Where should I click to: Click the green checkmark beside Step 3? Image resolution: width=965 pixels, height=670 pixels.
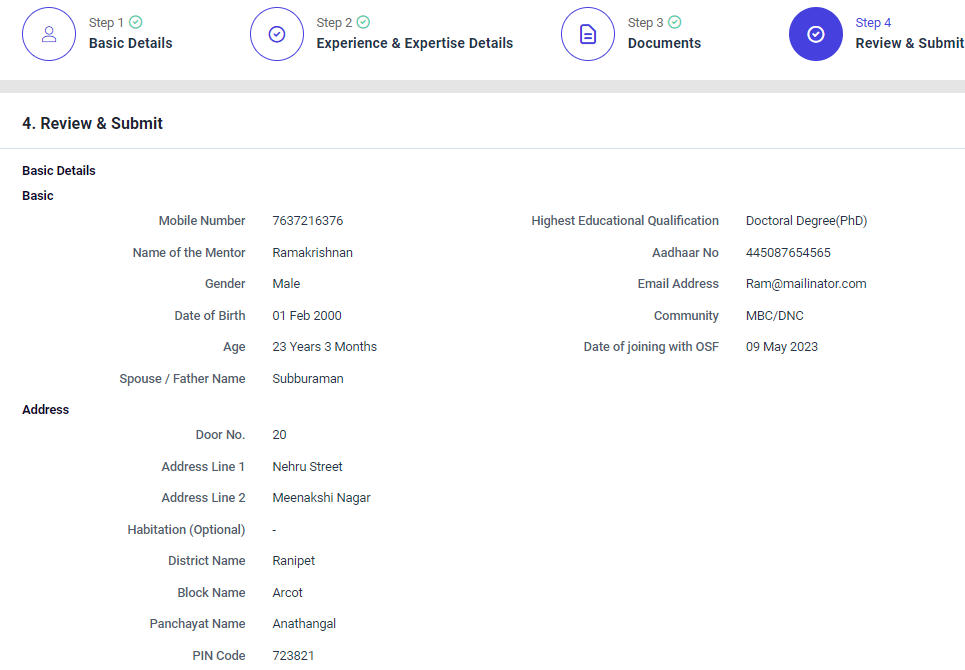click(675, 22)
